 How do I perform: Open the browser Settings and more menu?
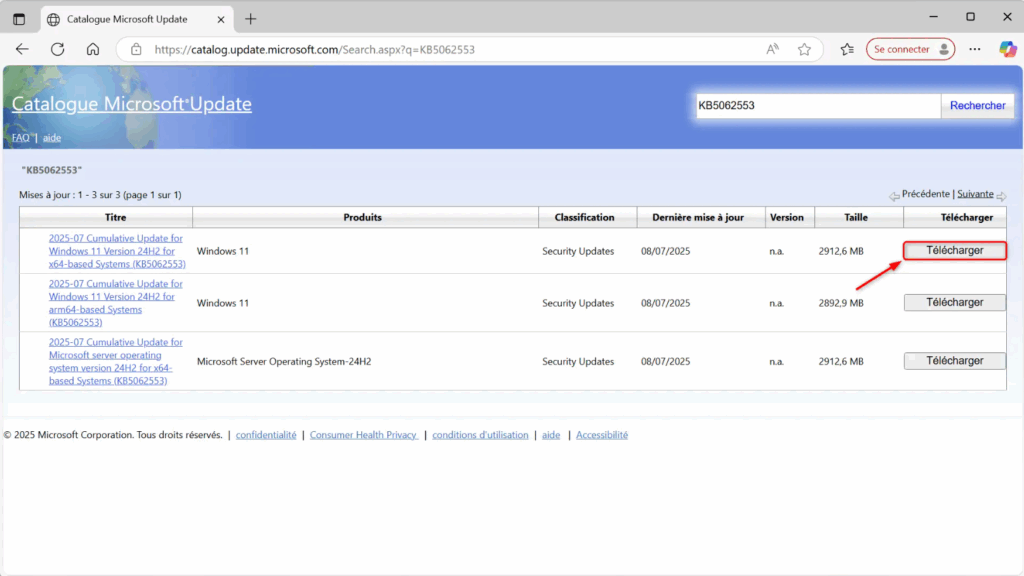coord(974,49)
